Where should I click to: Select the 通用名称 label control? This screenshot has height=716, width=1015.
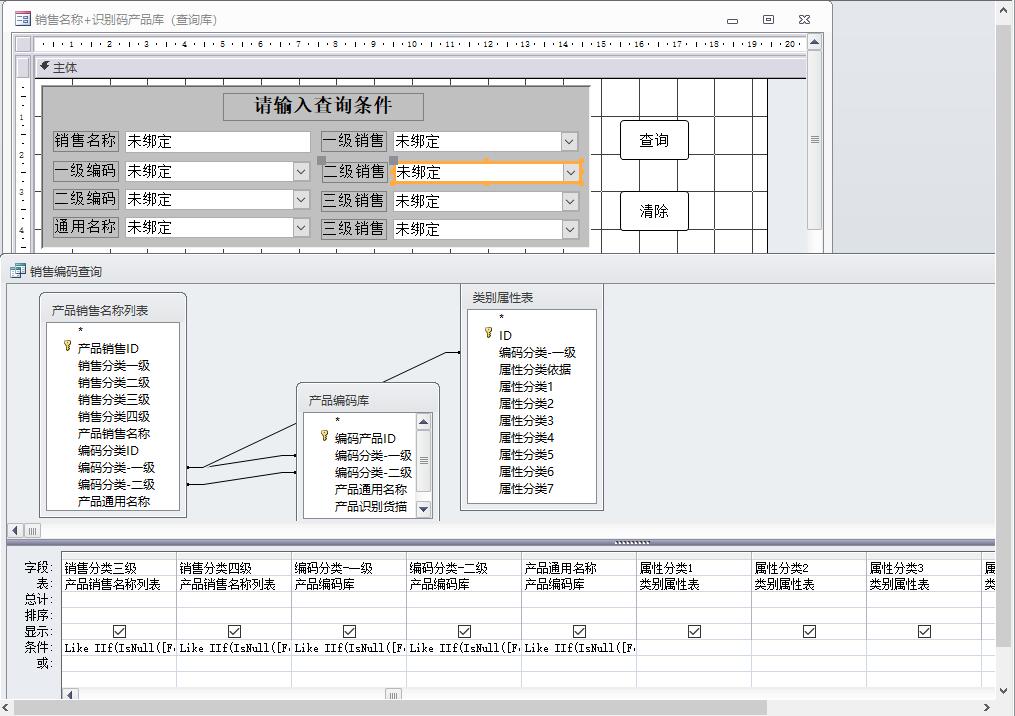pyautogui.click(x=85, y=227)
